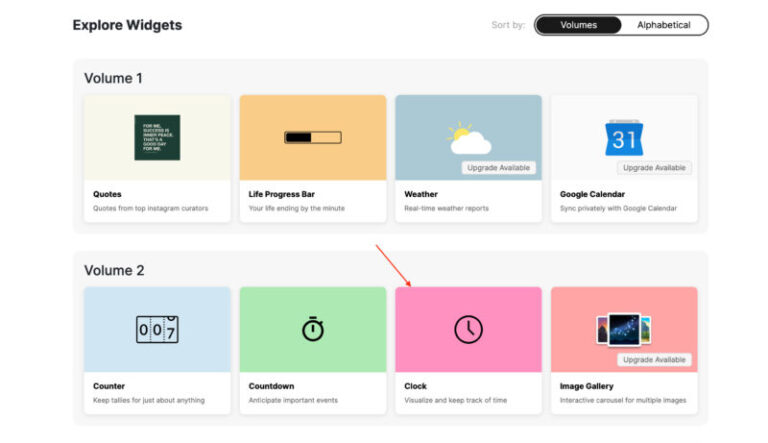
Task: Switch sorting to Alphabetical
Action: tap(663, 25)
